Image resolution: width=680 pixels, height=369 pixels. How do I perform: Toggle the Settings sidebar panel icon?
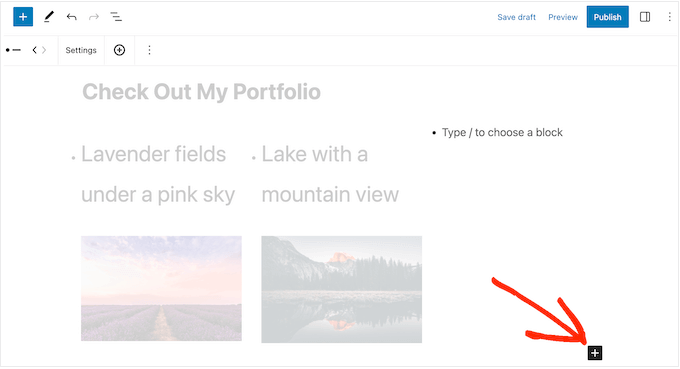tap(645, 17)
